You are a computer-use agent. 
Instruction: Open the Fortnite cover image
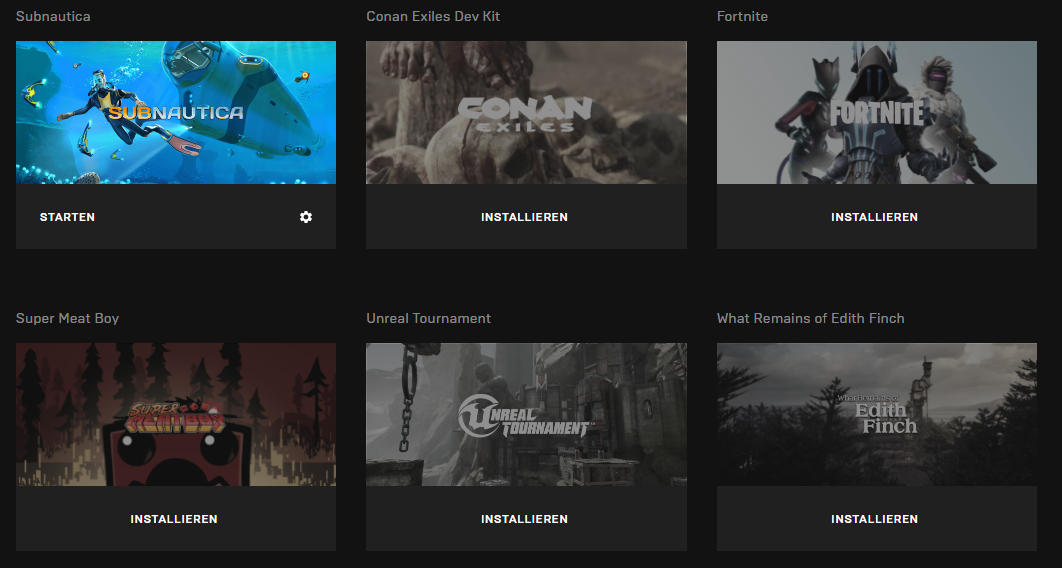click(876, 112)
